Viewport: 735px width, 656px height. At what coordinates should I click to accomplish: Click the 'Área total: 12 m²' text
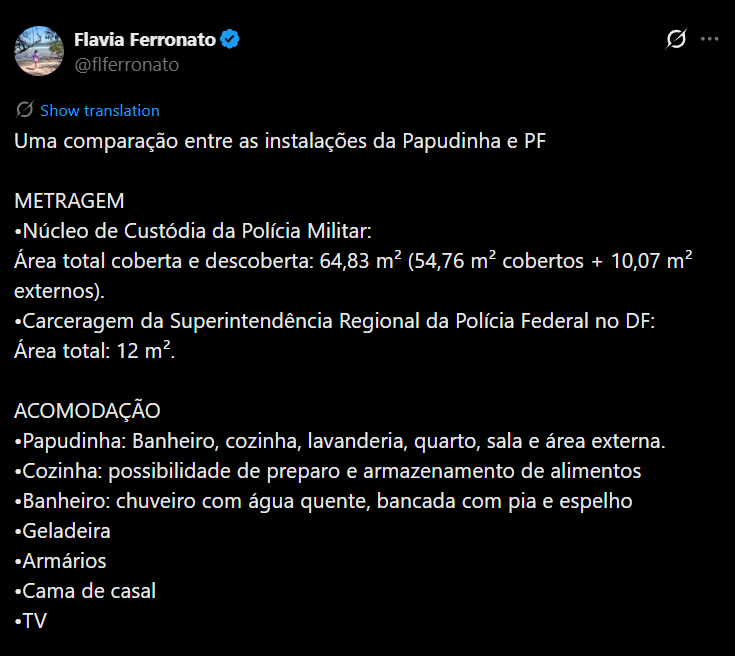95,351
